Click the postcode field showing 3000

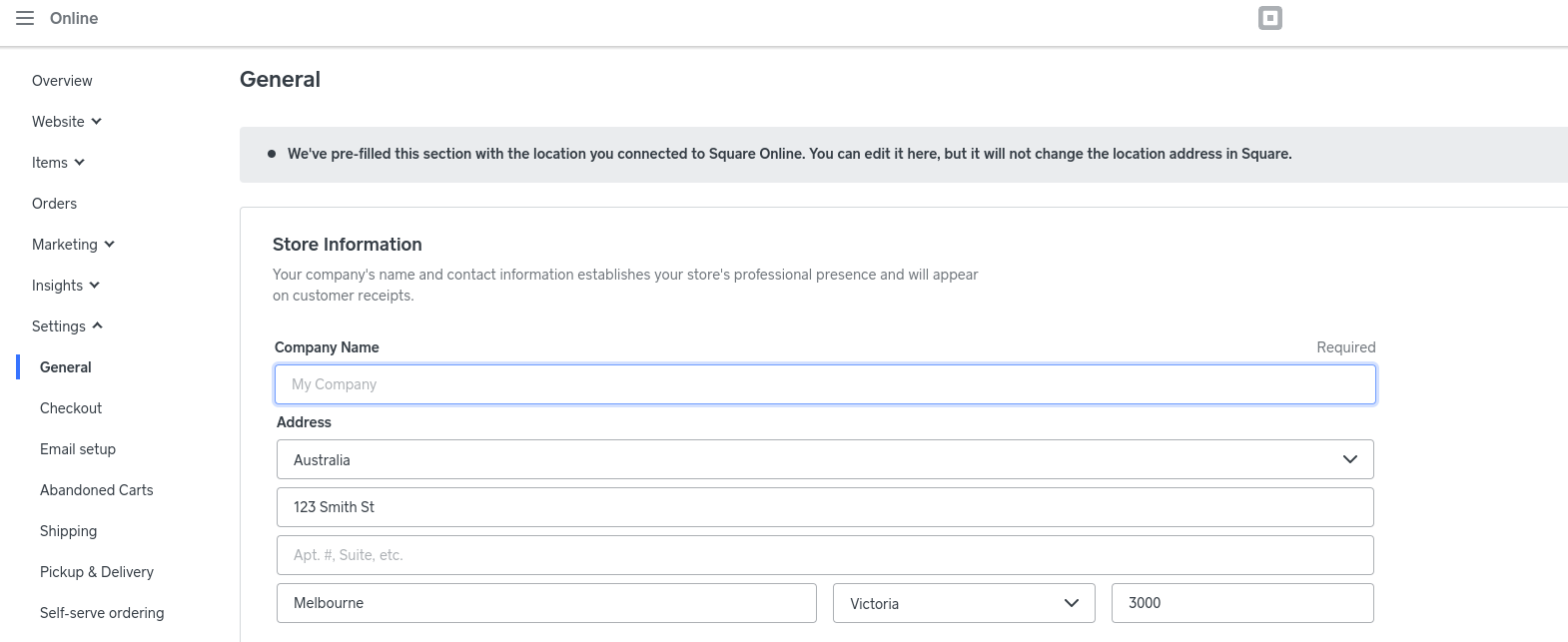1242,603
